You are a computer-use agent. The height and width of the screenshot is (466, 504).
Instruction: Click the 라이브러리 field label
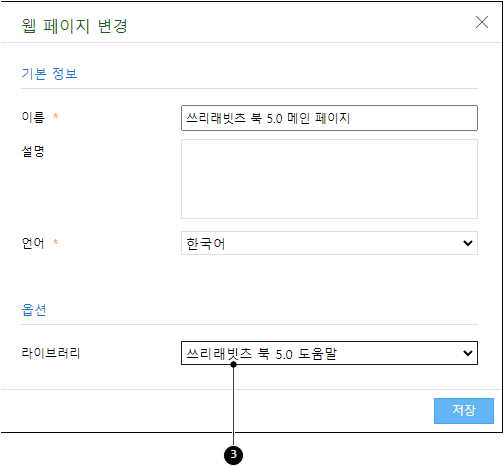51,353
